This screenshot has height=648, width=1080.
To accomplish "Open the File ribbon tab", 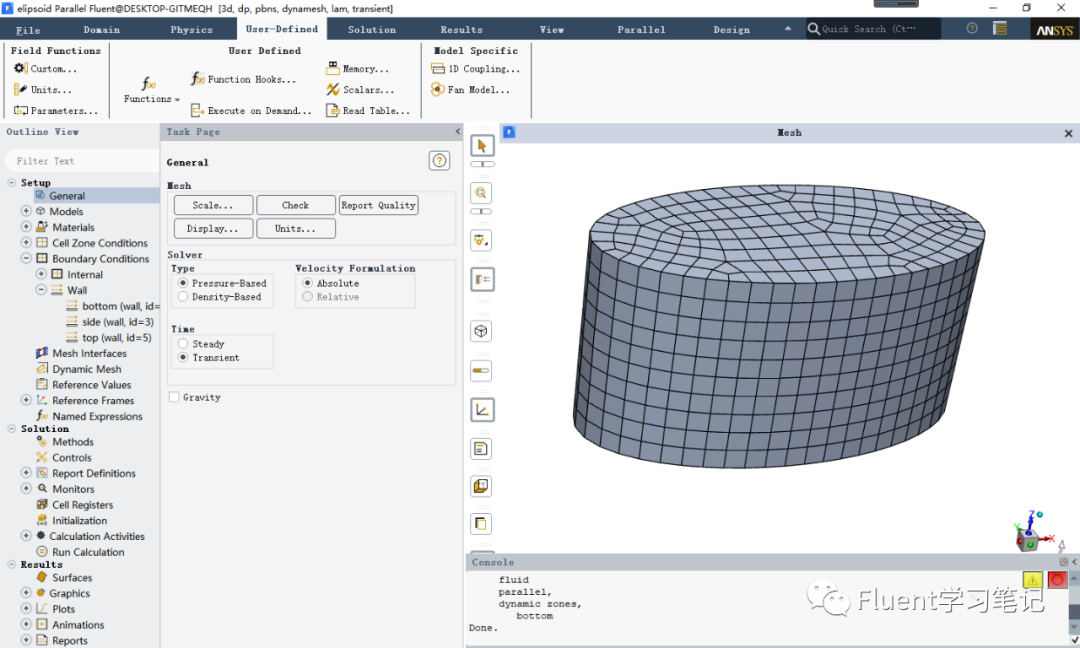I will pyautogui.click(x=28, y=30).
